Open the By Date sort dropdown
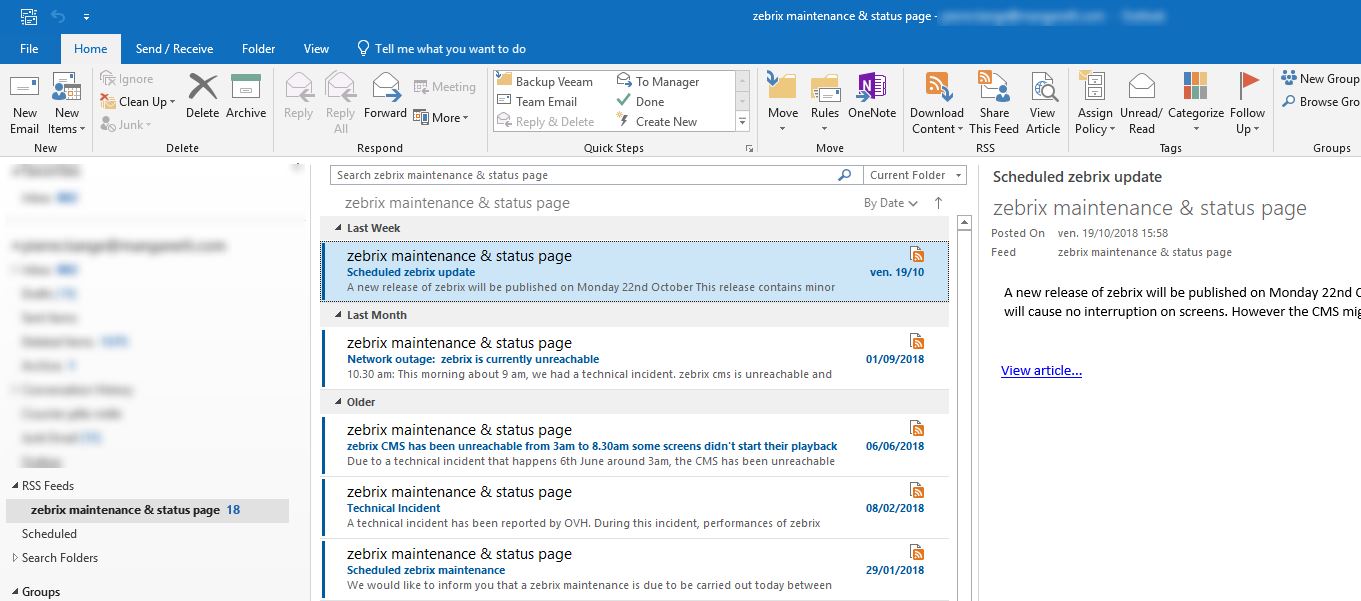The width and height of the screenshot is (1361, 601). coord(890,203)
